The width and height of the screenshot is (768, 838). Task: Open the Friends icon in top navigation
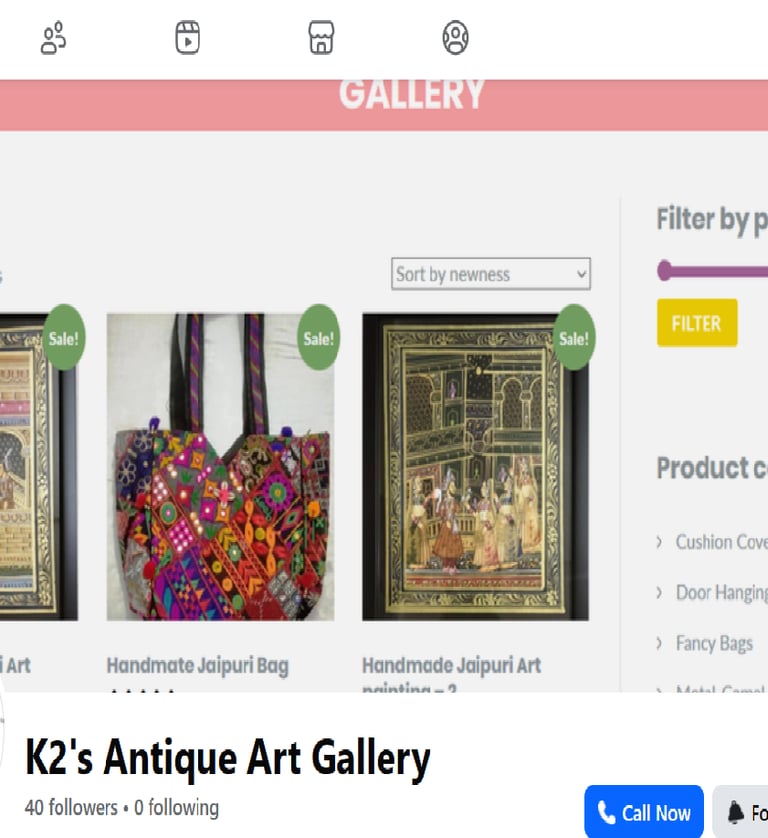click(x=53, y=38)
